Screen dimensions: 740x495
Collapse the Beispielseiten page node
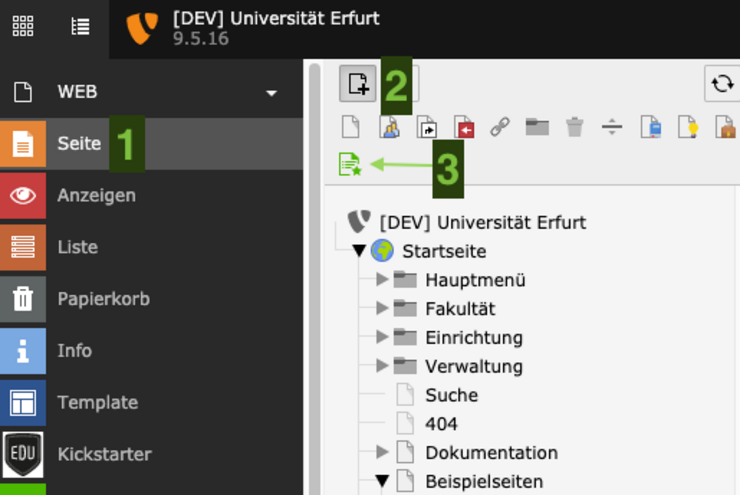pos(382,481)
